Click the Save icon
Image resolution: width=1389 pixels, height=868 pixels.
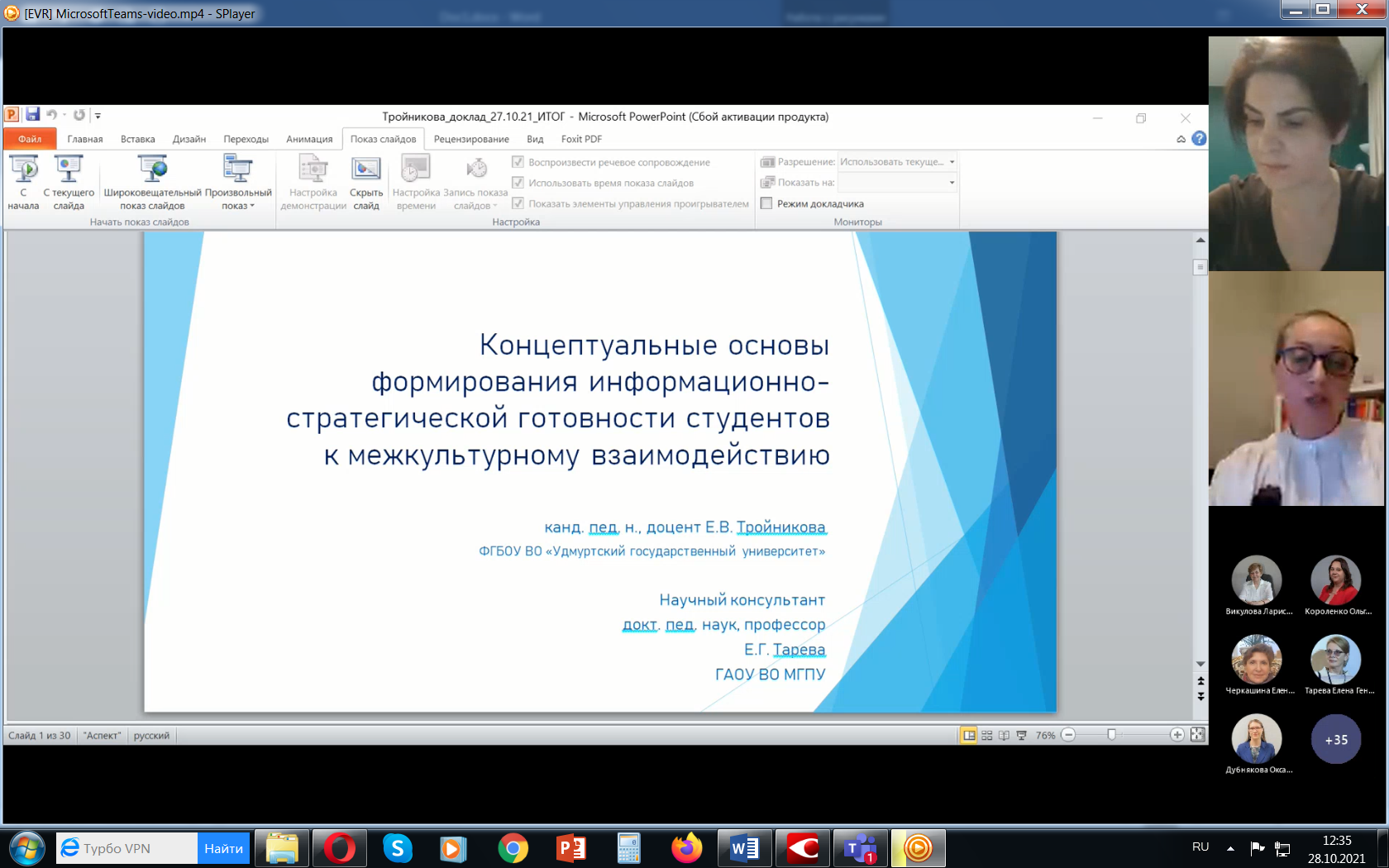pyautogui.click(x=33, y=113)
